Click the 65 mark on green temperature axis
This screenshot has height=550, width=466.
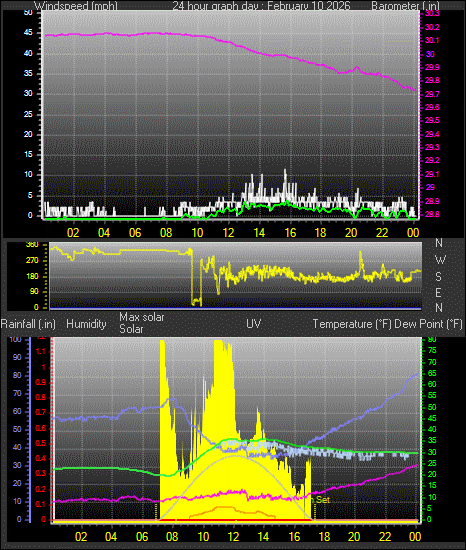[x=432, y=373]
